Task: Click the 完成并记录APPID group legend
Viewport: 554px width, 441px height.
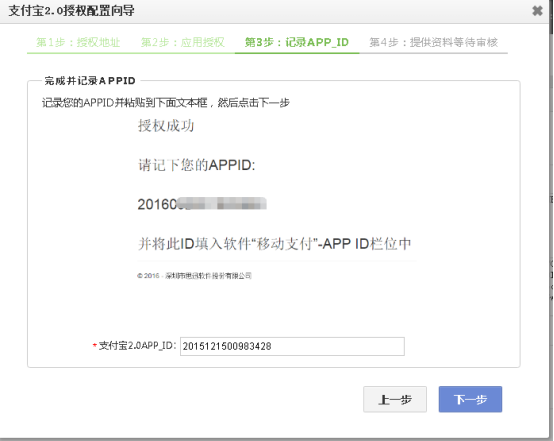Action: (90, 81)
